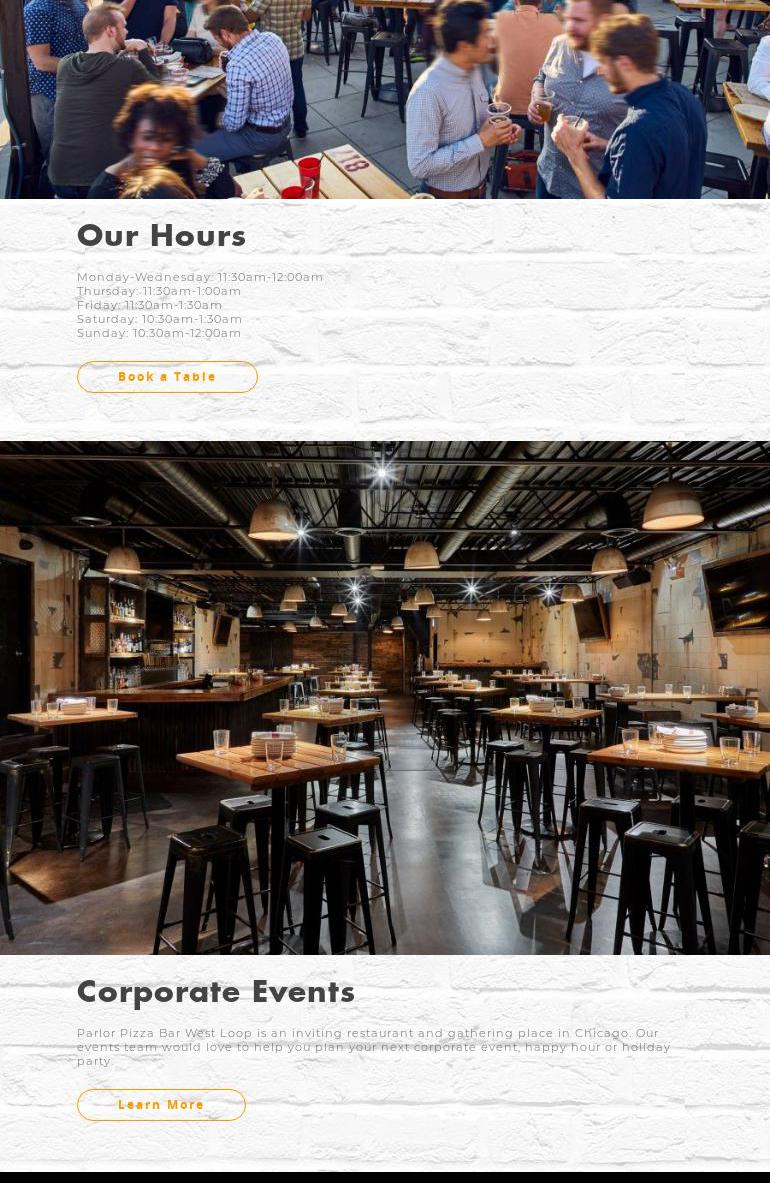Click the Parlor Pizza Bar West Loop description paragraph
Screen dimensions: 770x1183
[373, 1046]
